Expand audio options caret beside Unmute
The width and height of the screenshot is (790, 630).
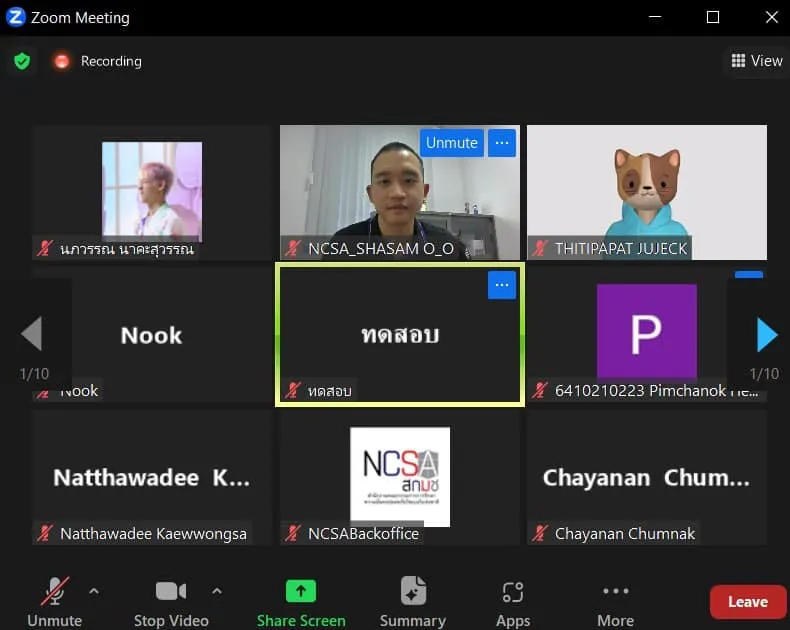coord(94,591)
